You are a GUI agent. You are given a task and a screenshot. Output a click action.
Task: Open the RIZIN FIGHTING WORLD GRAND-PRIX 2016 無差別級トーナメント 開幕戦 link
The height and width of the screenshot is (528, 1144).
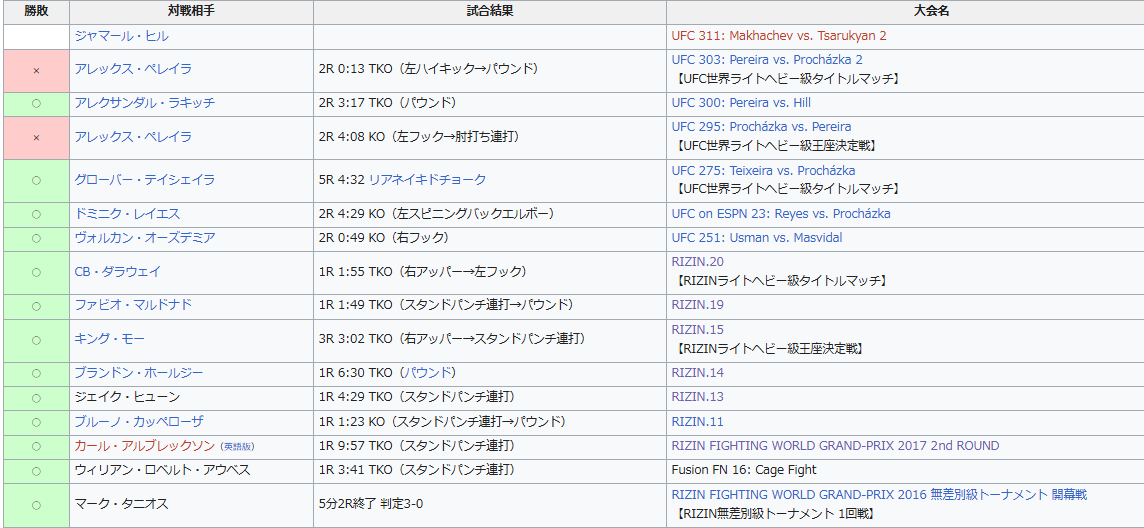(879, 494)
